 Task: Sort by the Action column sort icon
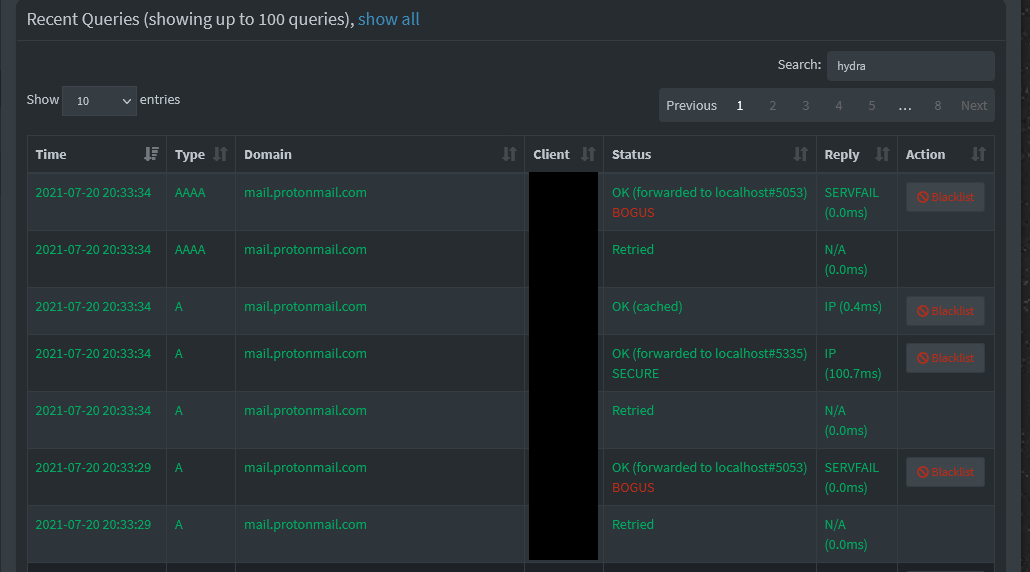point(978,154)
